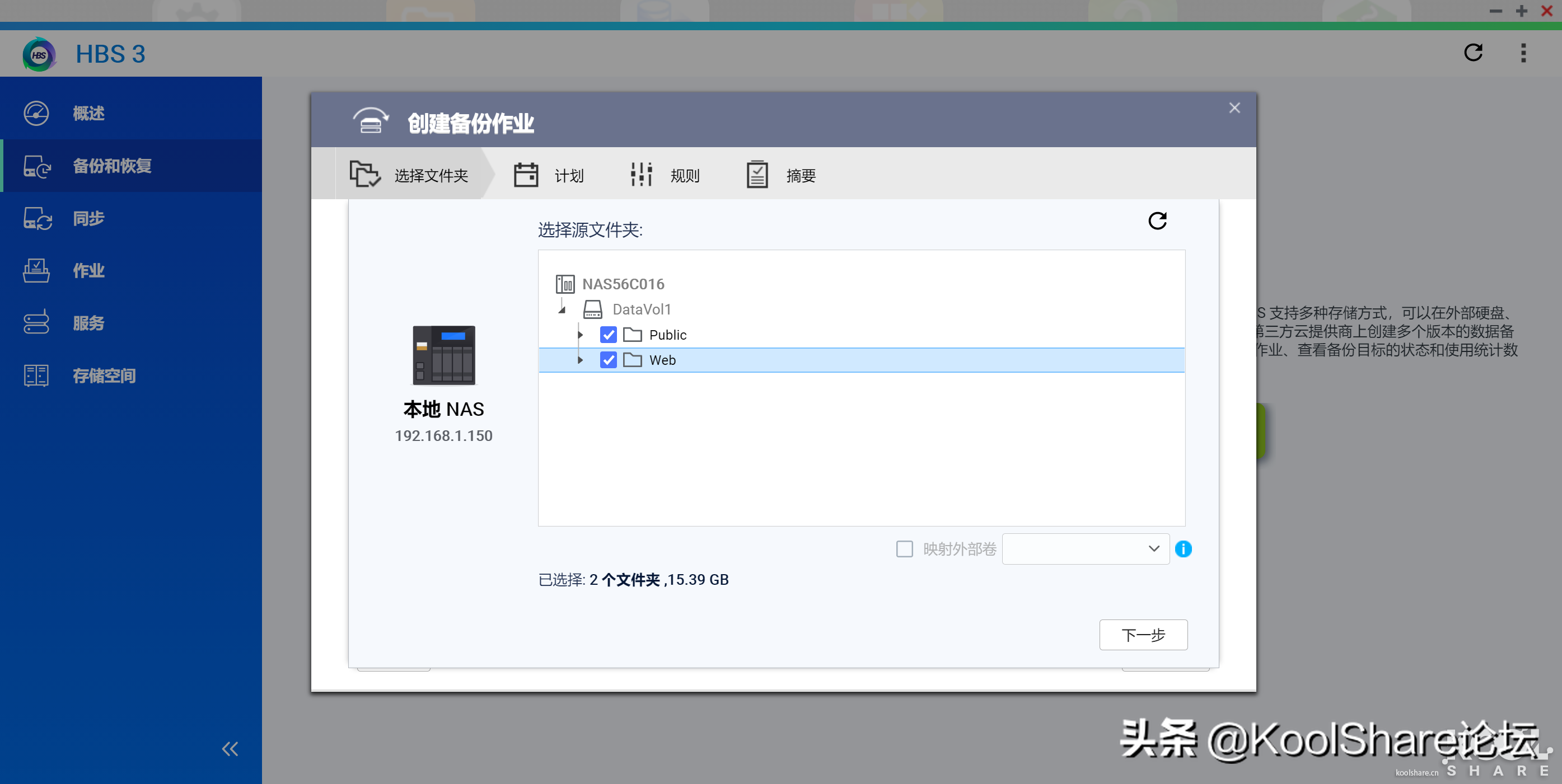Open the external volume mapping dropdown

[x=1085, y=549]
